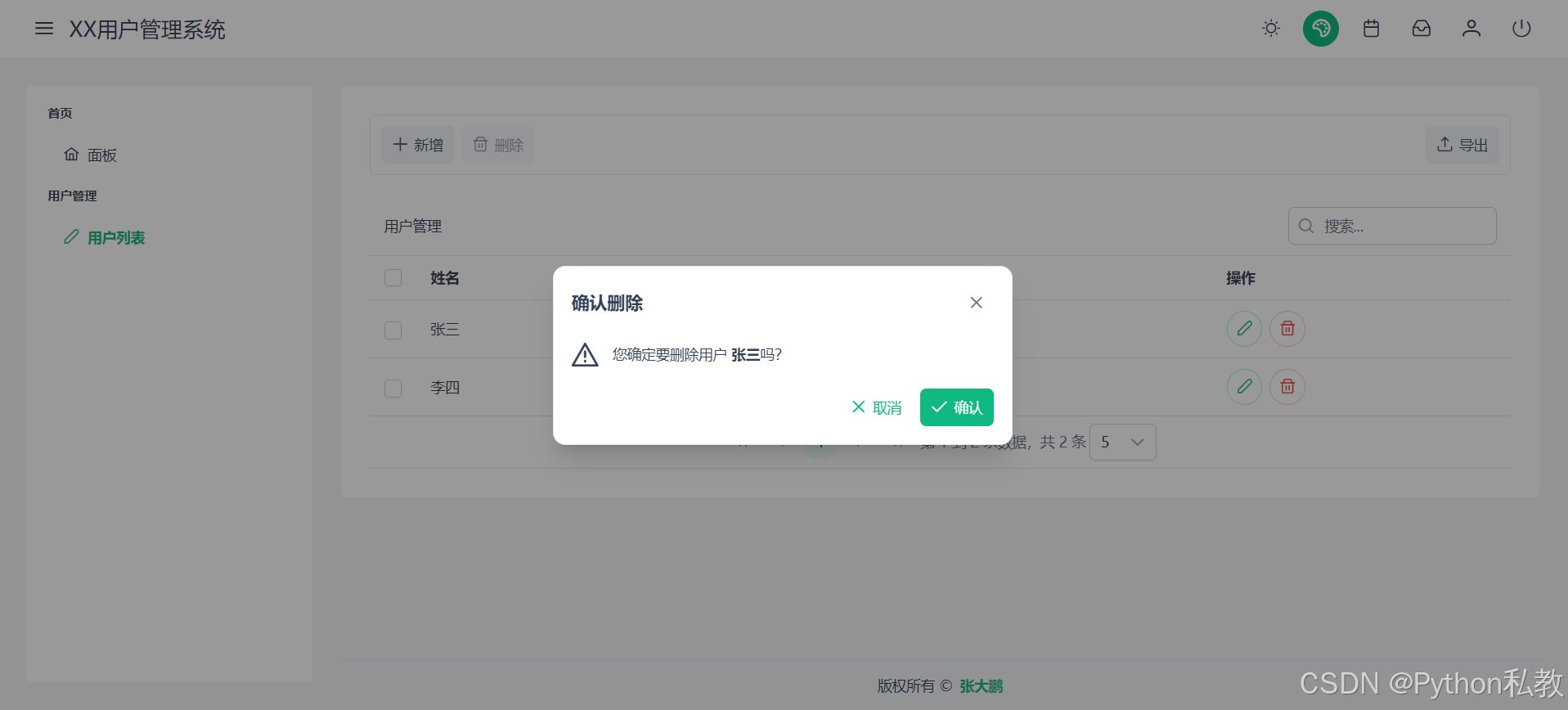Click the 删除 toolbar button

tap(498, 145)
